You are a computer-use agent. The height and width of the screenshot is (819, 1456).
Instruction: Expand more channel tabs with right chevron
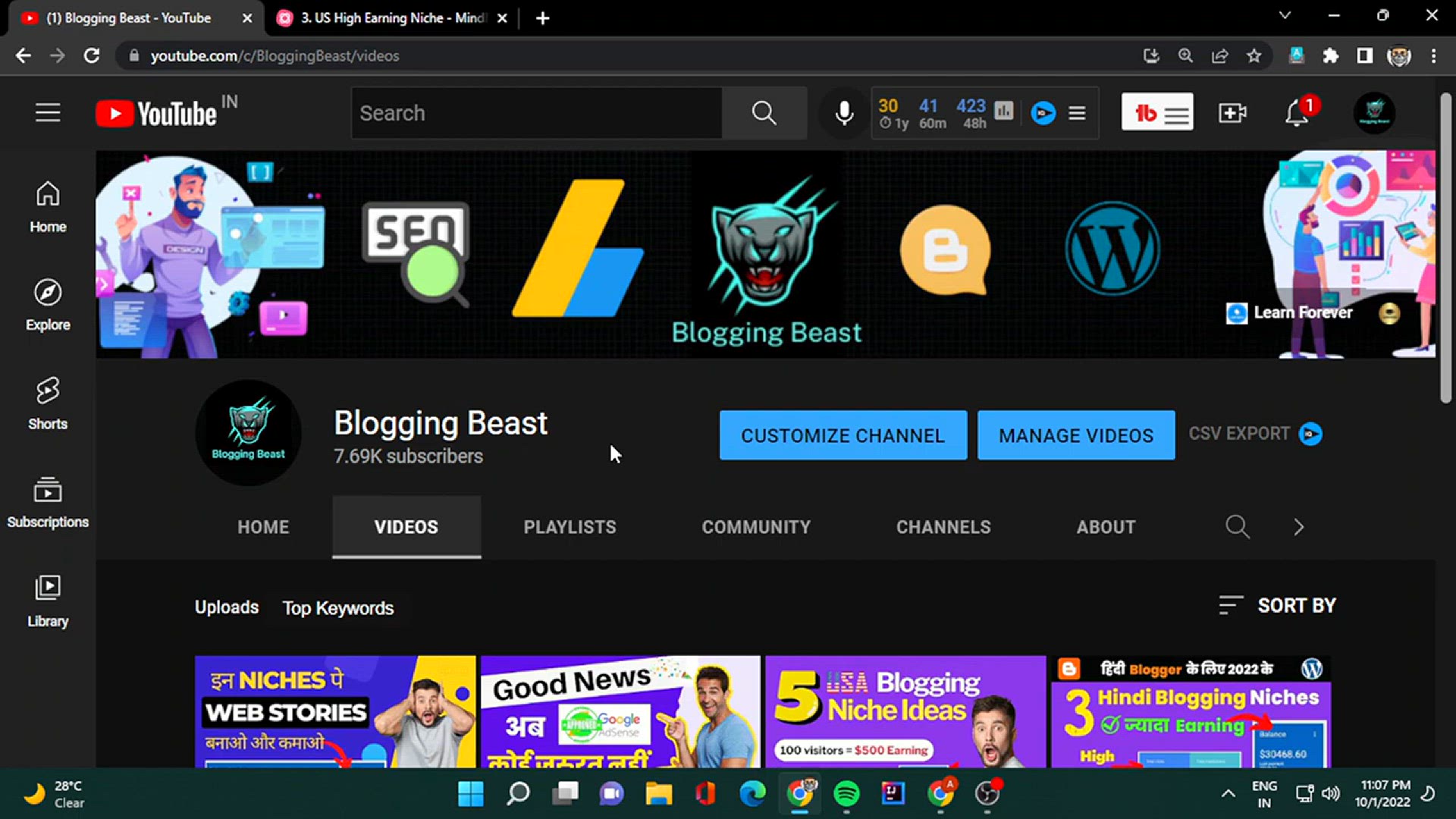point(1299,527)
